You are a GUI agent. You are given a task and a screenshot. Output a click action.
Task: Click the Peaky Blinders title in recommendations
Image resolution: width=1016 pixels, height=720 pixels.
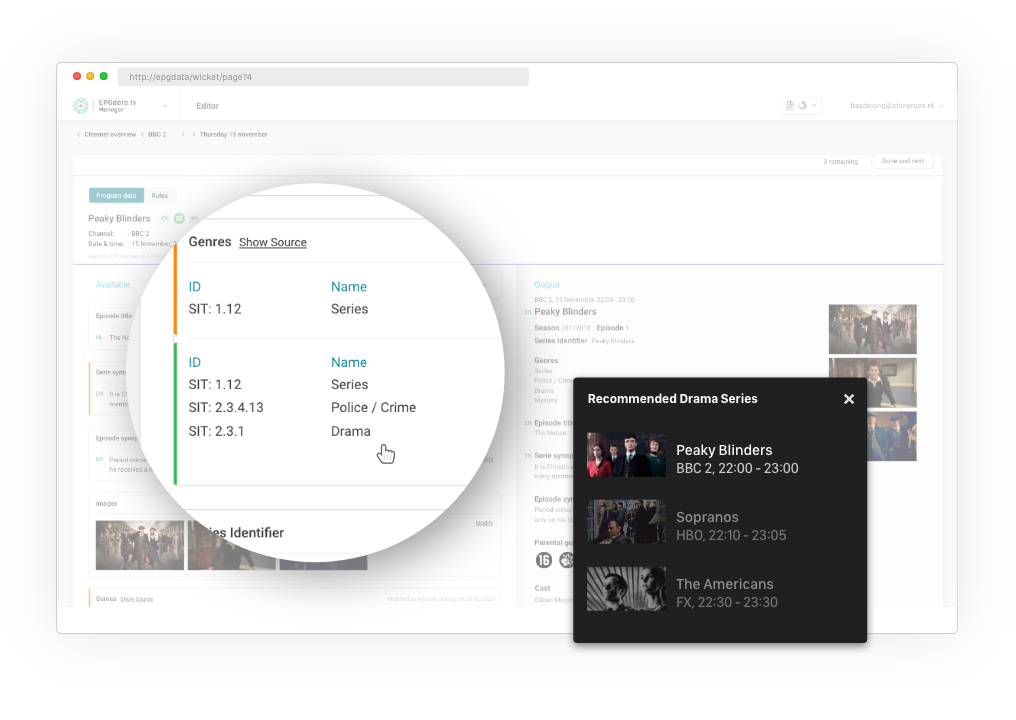(x=724, y=450)
